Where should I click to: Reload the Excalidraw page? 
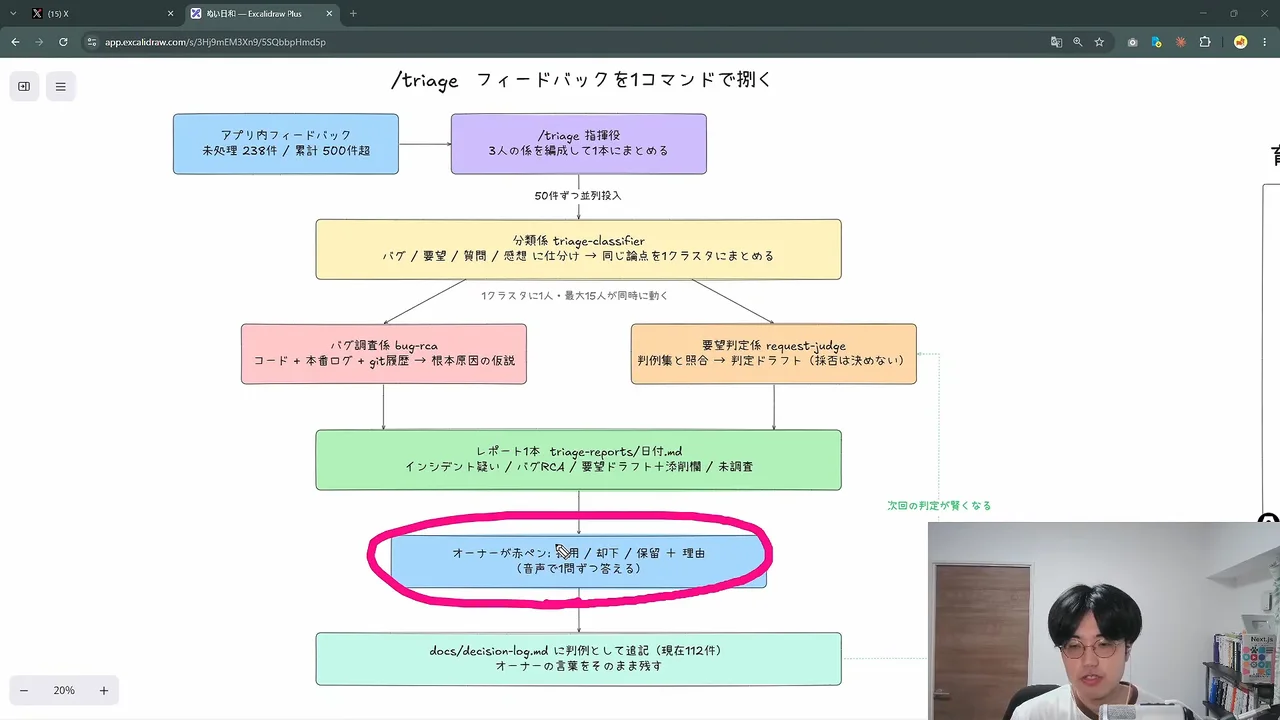coord(63,42)
